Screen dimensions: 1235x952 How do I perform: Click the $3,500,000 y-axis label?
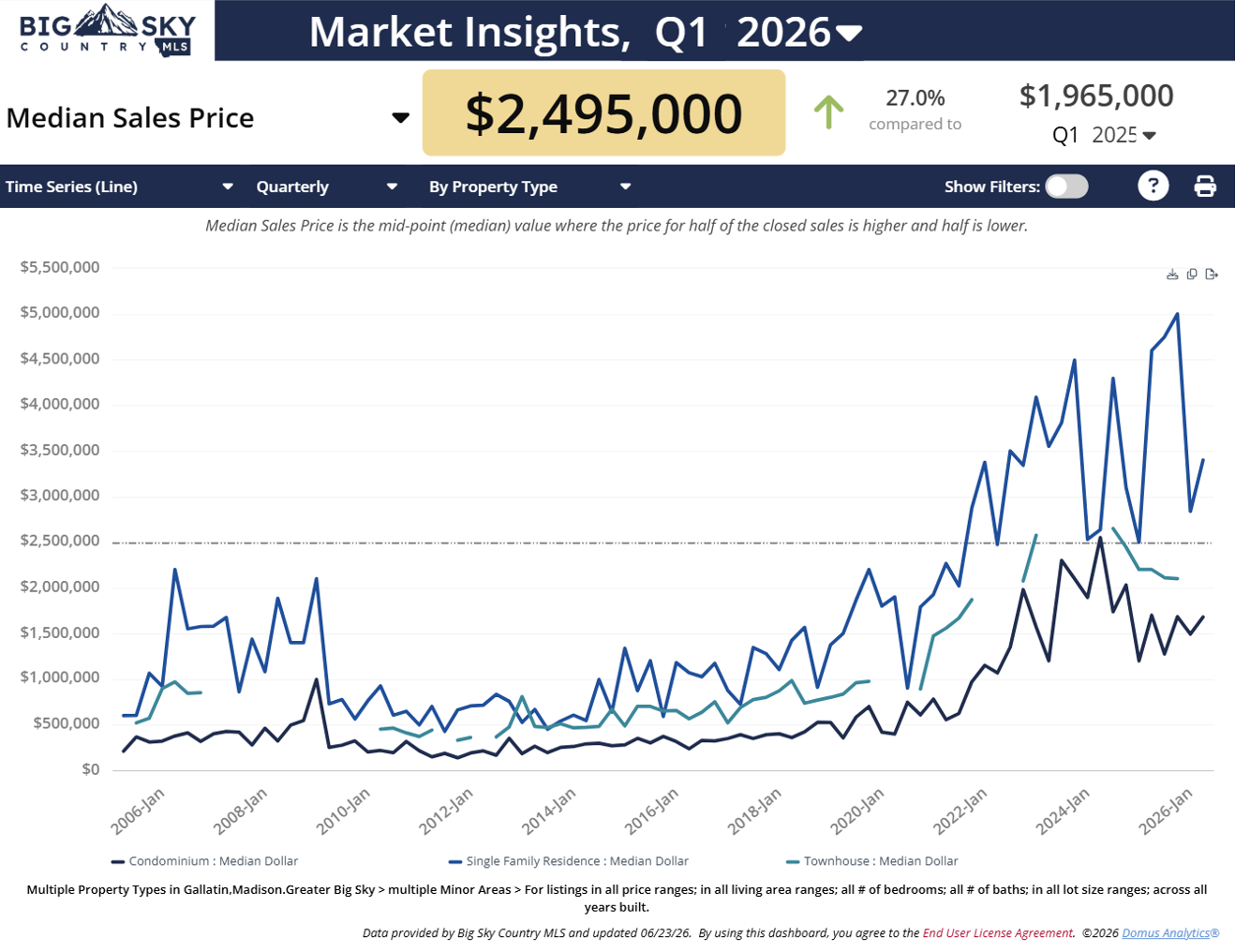[60, 450]
